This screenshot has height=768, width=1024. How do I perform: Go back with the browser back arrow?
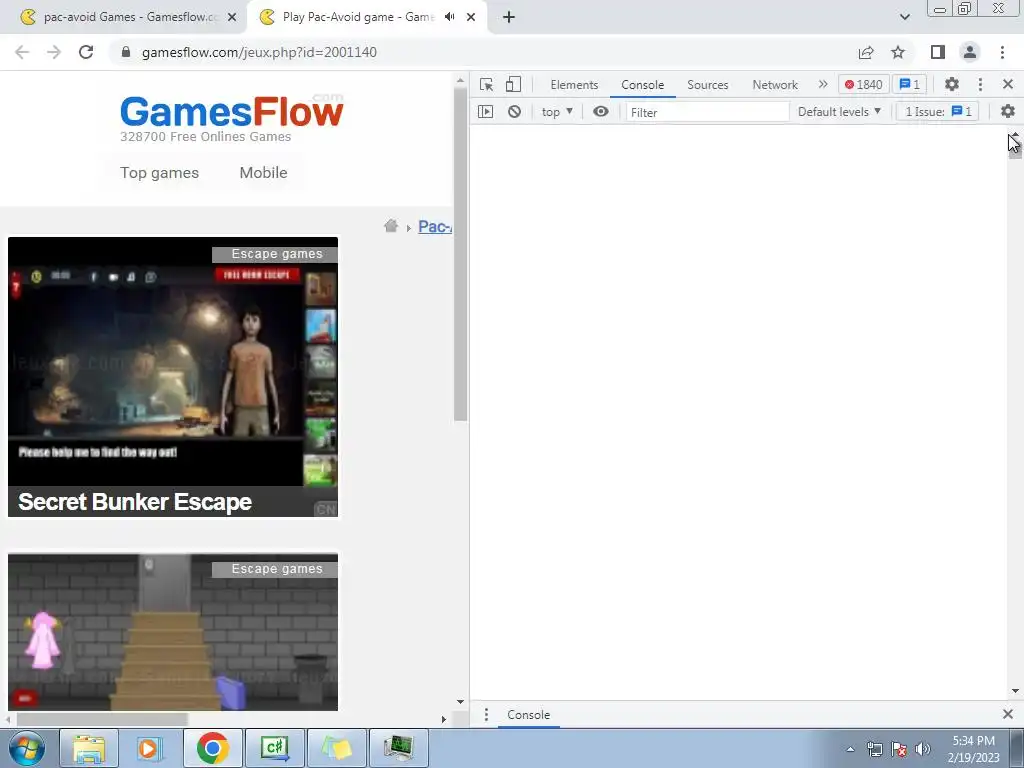[22, 52]
